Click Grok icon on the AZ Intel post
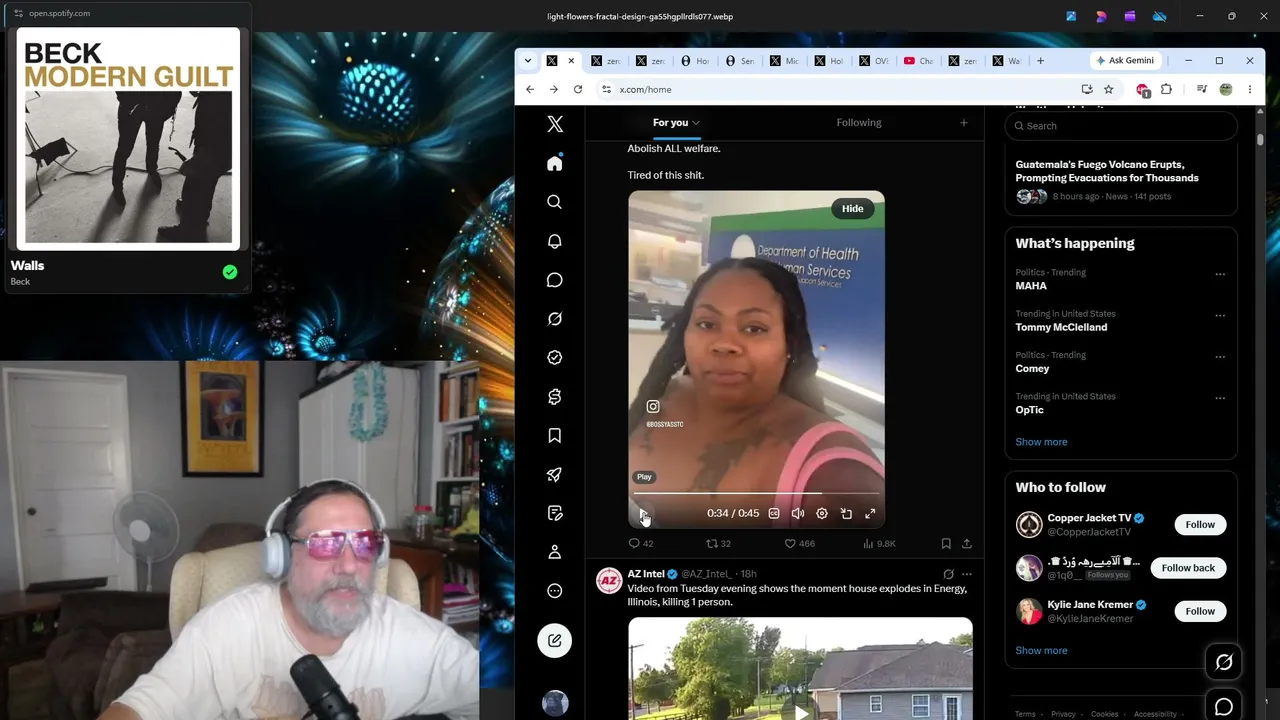 point(948,574)
